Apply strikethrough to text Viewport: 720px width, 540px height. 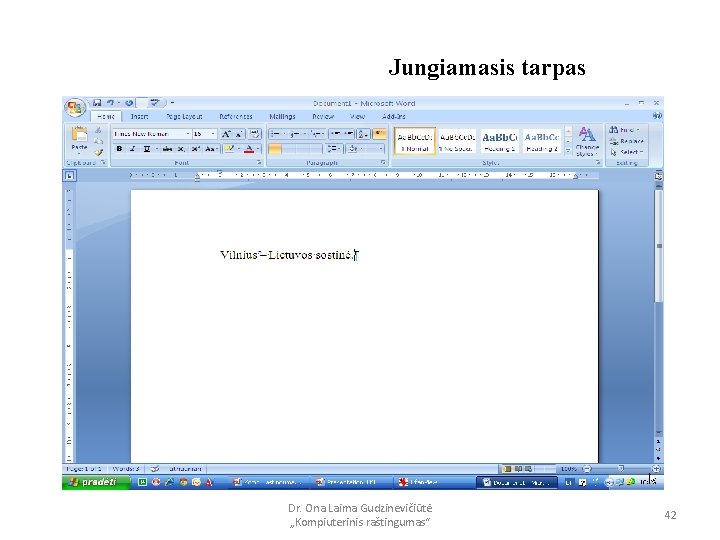(x=167, y=149)
